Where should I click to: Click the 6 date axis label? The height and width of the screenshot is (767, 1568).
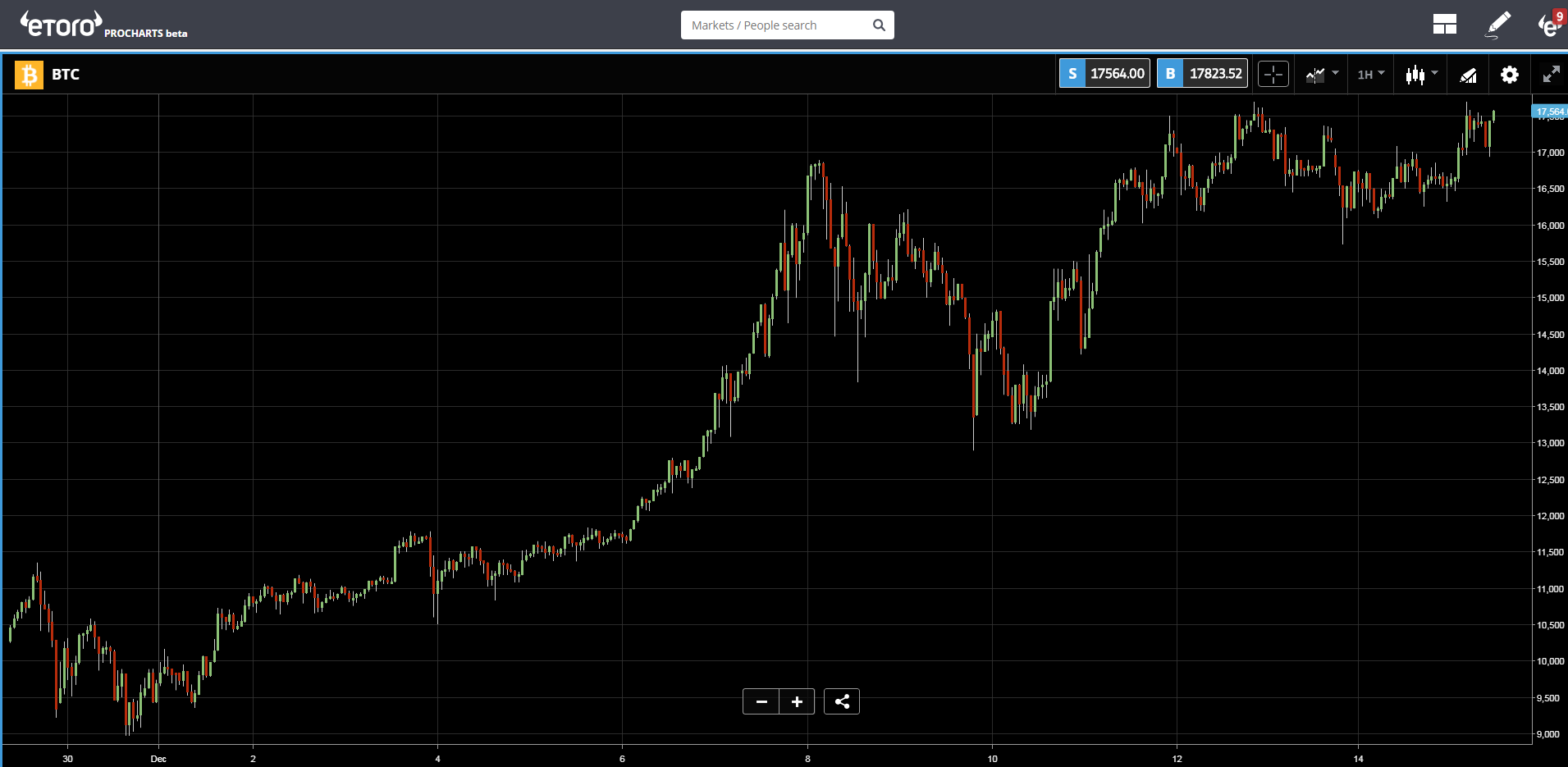coord(622,759)
